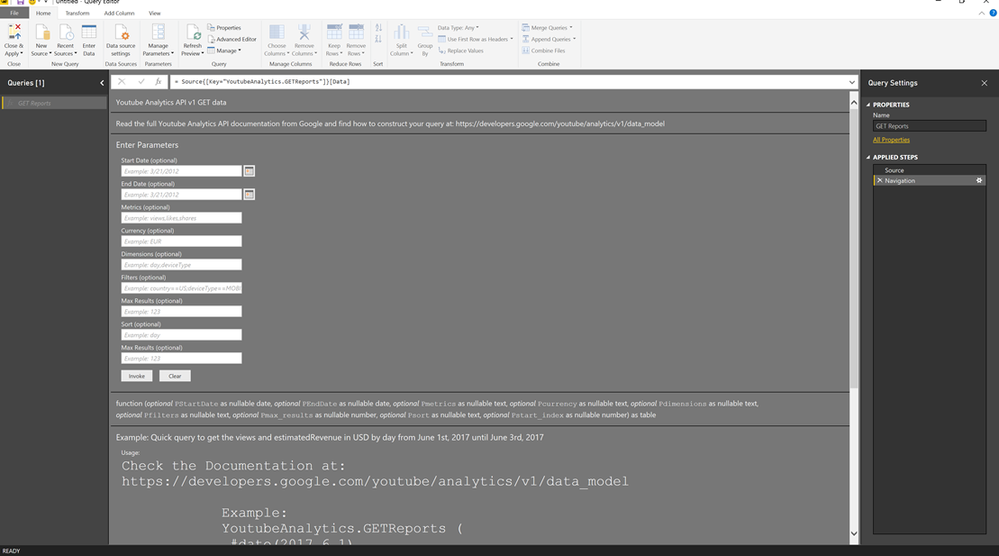999x556 pixels.
Task: Click the fx function icon
Action: (159, 82)
